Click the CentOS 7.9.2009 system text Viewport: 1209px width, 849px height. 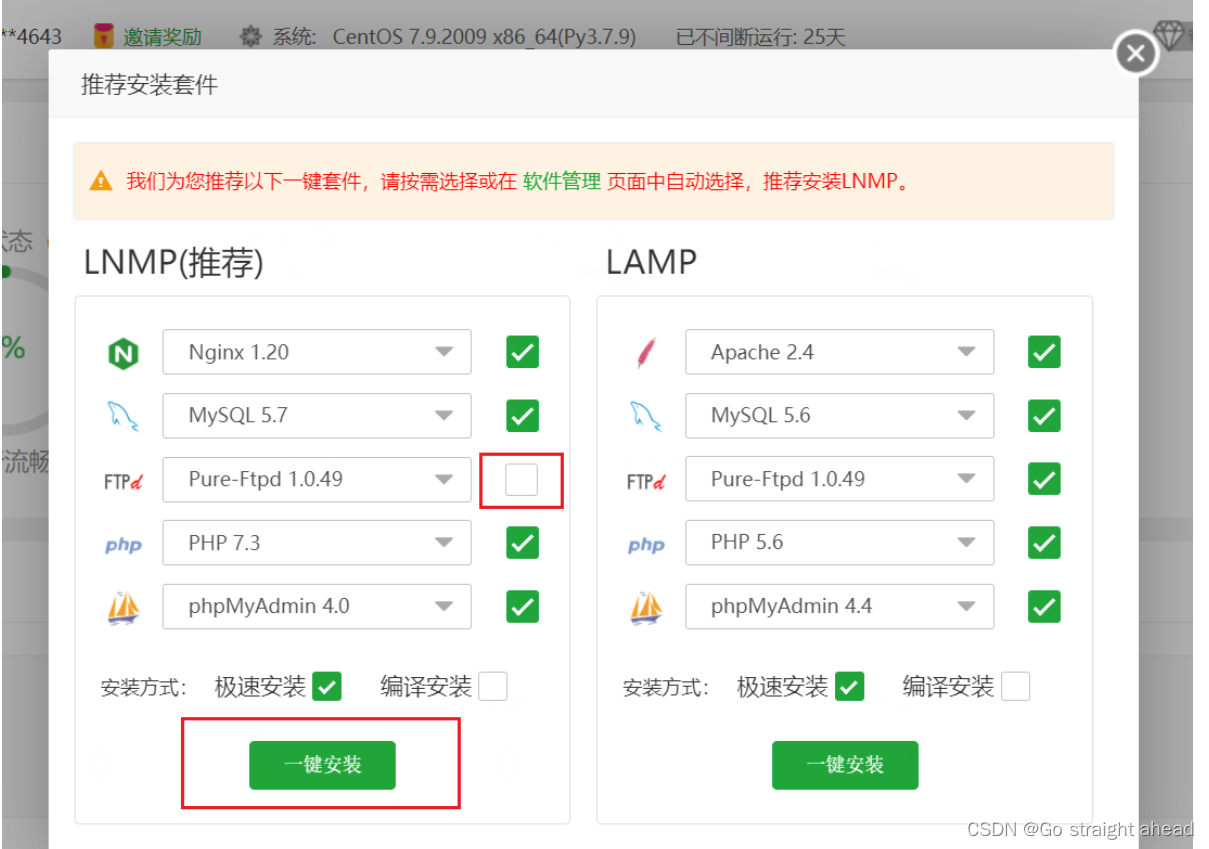[x=484, y=37]
